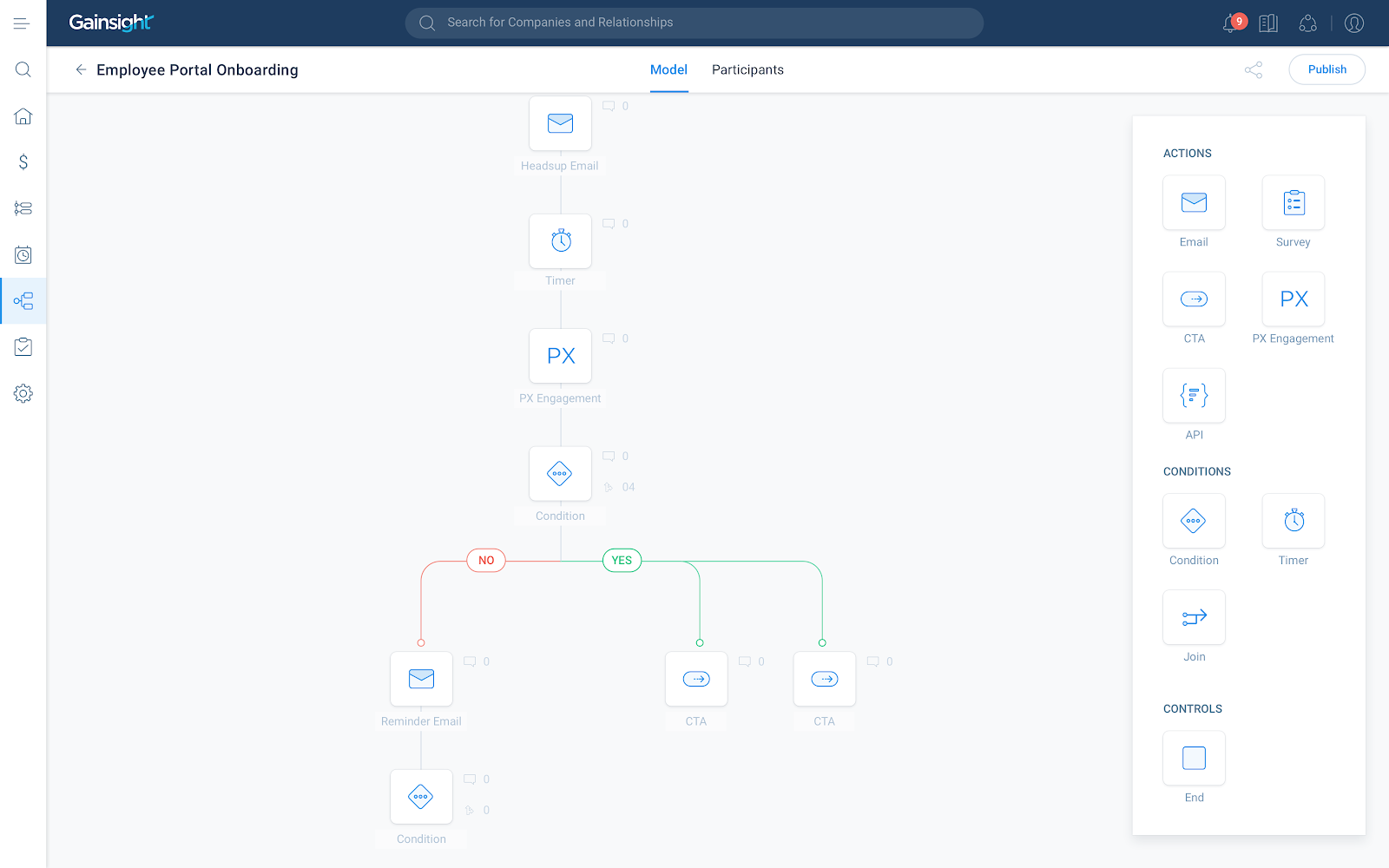The width and height of the screenshot is (1389, 868).
Task: Open the notifications bell
Action: (x=1230, y=23)
